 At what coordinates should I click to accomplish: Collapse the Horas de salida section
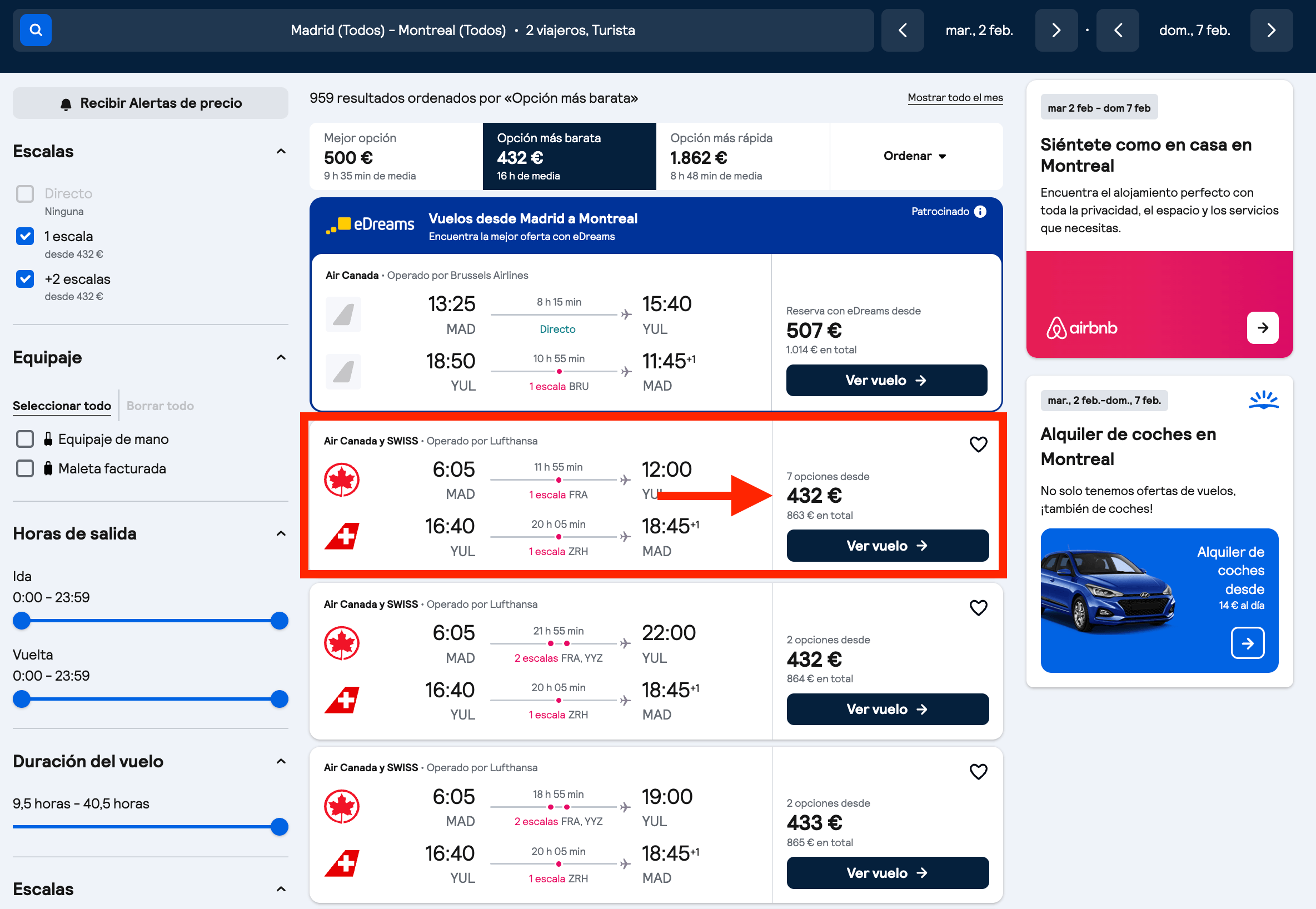(x=281, y=533)
